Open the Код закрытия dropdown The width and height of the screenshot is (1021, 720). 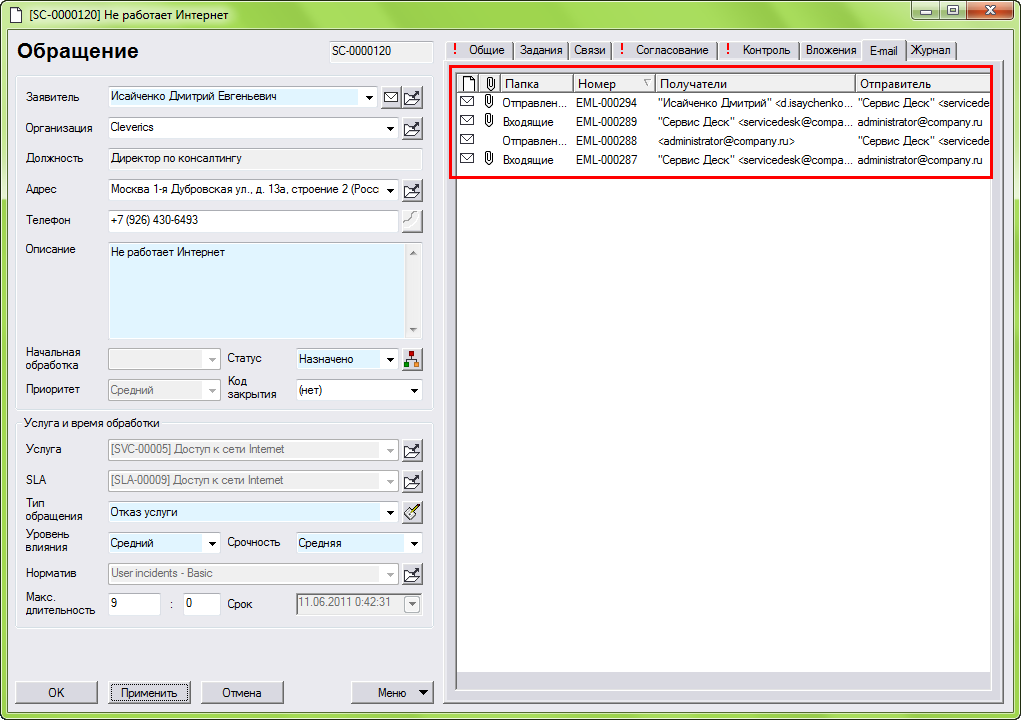pyautogui.click(x=414, y=391)
